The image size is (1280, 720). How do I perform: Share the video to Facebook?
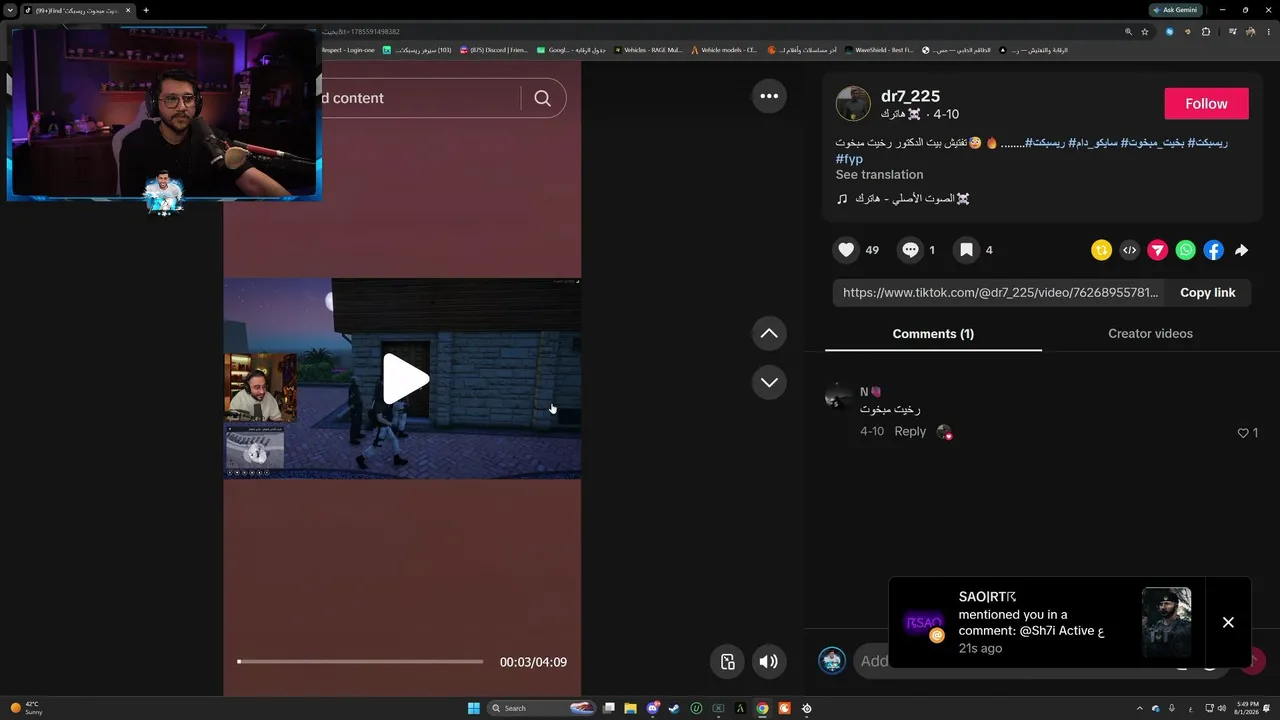[x=1213, y=250]
